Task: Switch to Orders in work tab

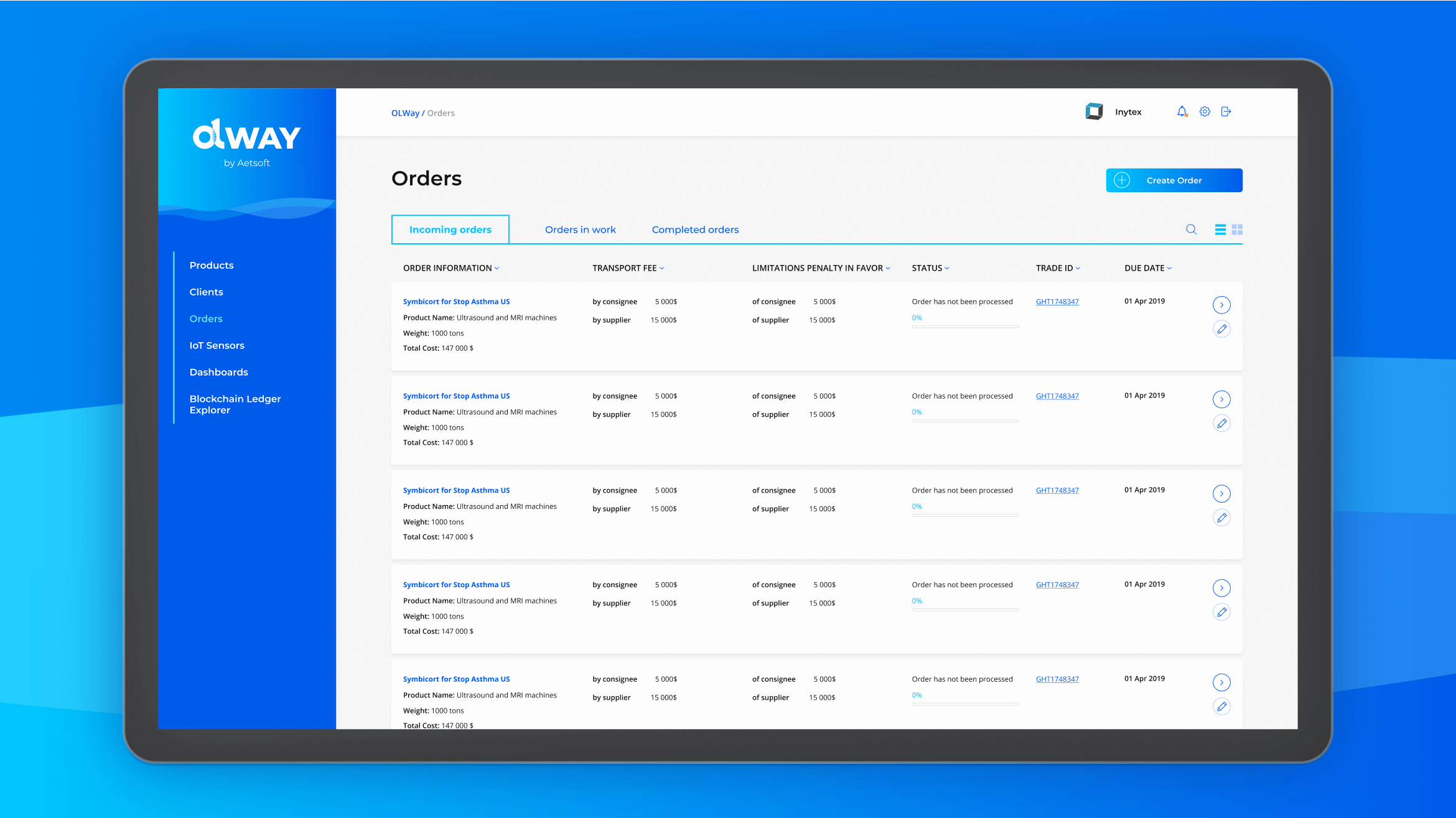Action: click(580, 230)
